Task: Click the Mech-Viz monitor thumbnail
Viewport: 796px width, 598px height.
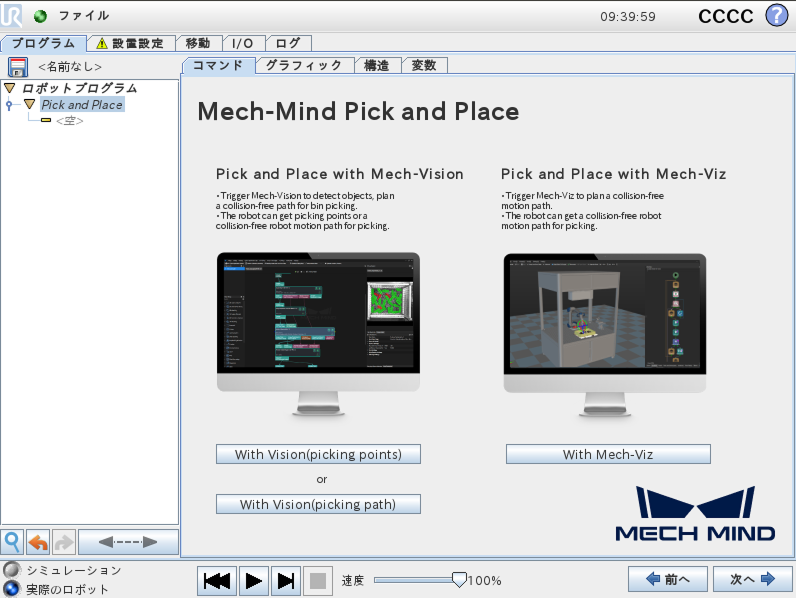Action: point(605,335)
